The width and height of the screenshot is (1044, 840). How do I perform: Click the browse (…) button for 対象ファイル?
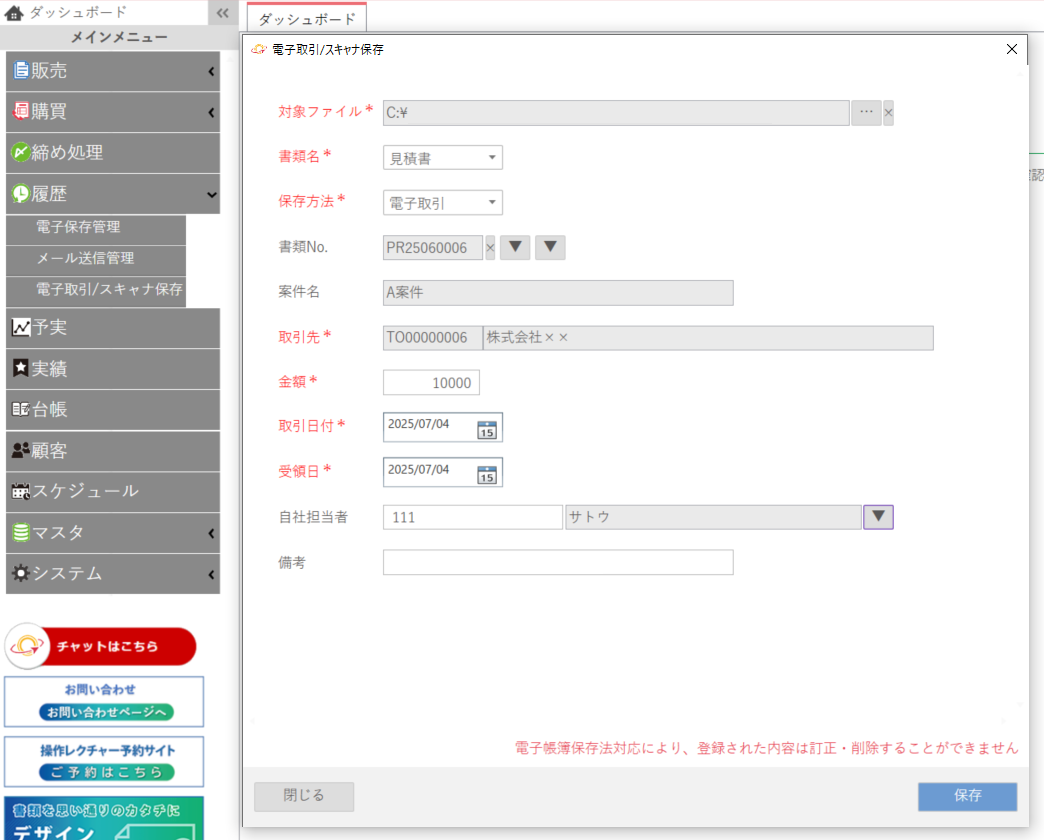(x=866, y=113)
